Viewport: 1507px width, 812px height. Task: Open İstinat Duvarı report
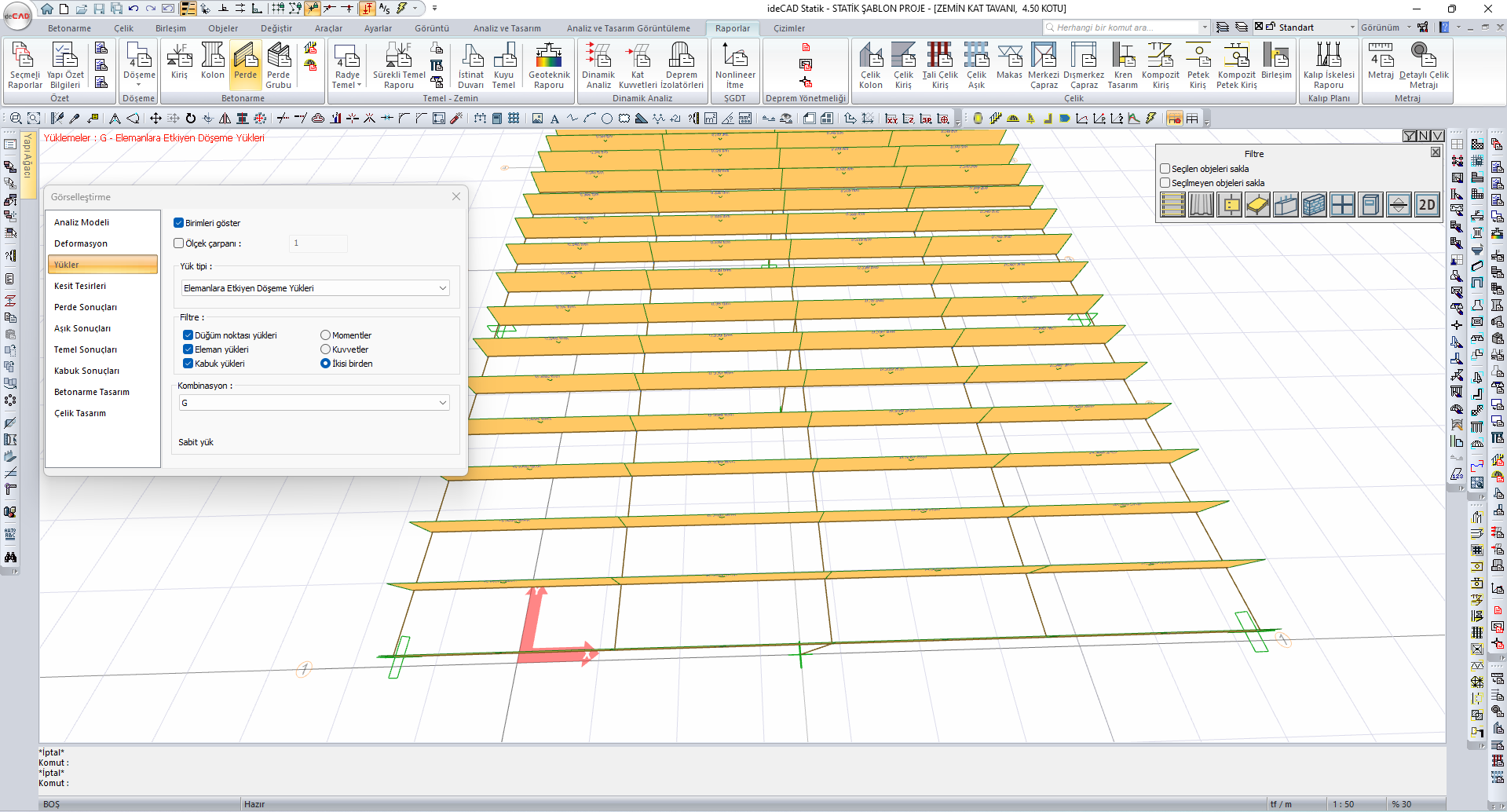[471, 65]
